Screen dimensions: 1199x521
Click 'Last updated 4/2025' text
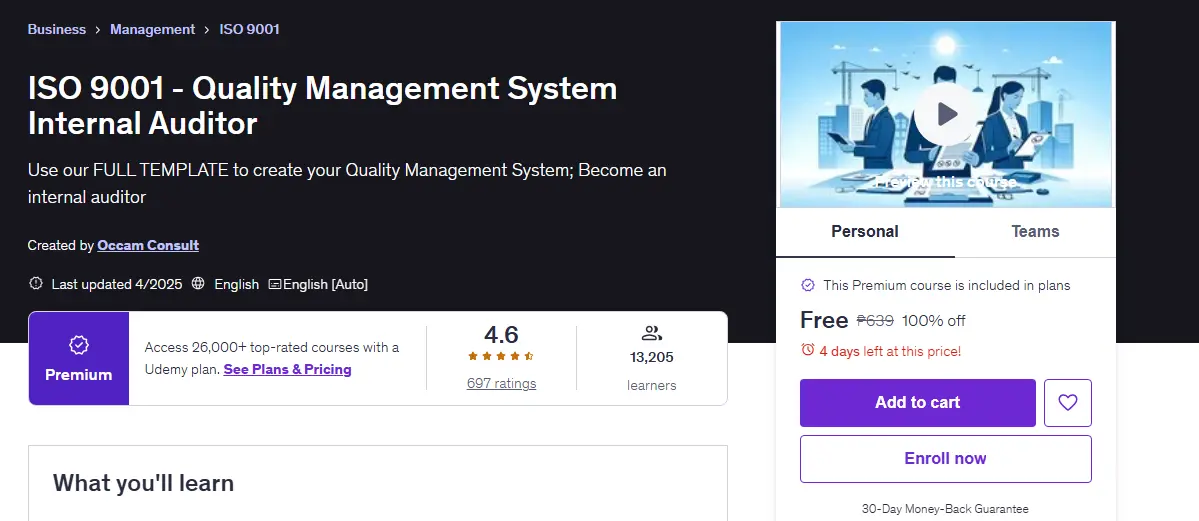click(x=117, y=284)
